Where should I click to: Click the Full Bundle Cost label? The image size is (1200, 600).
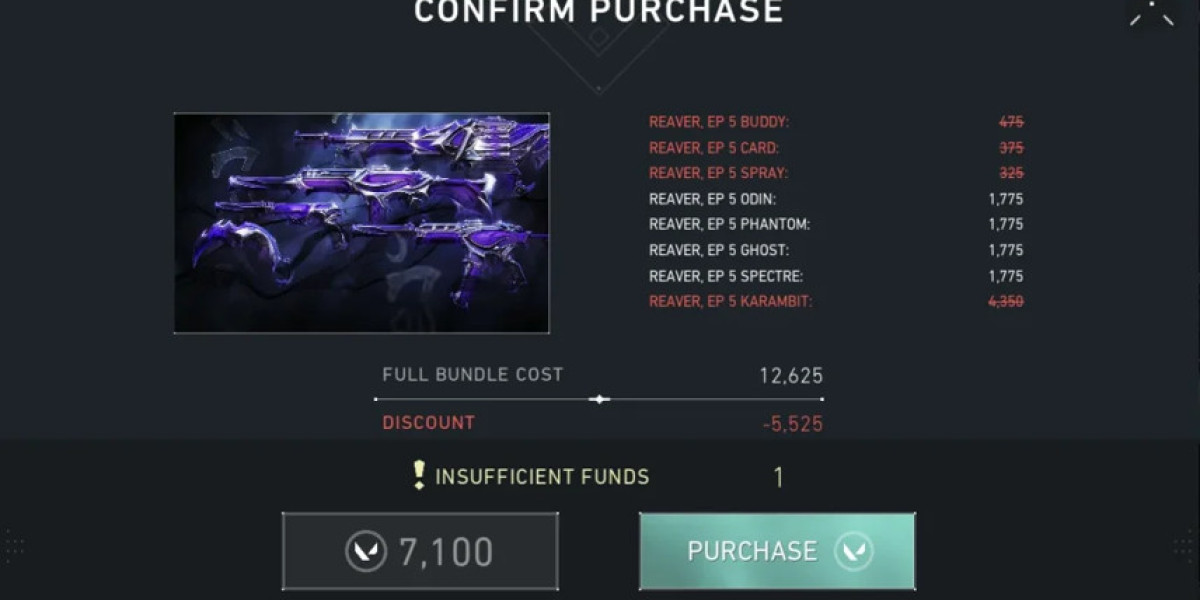[x=472, y=375]
